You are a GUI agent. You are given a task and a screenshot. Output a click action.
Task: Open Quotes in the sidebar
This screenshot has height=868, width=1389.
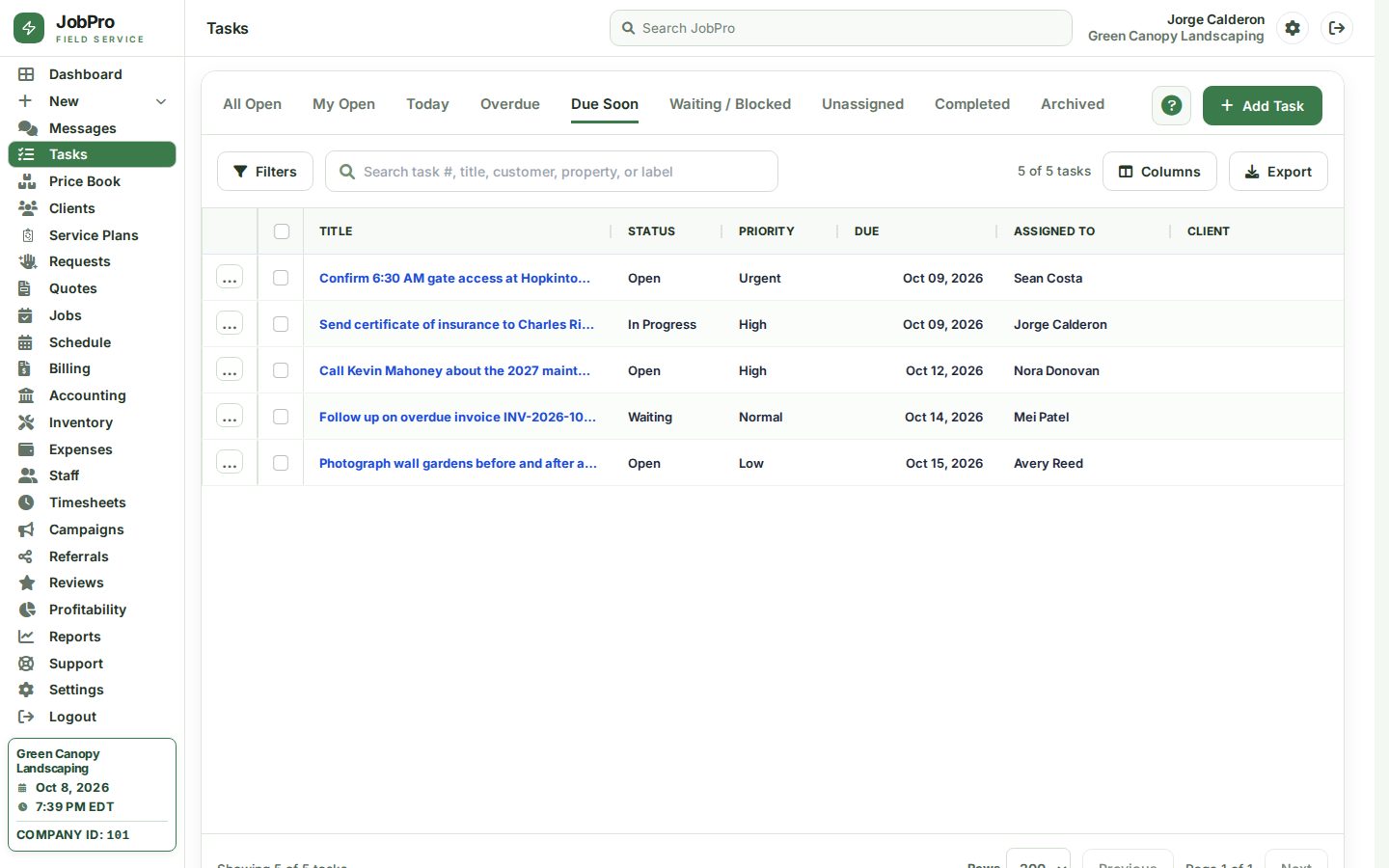[92, 288]
